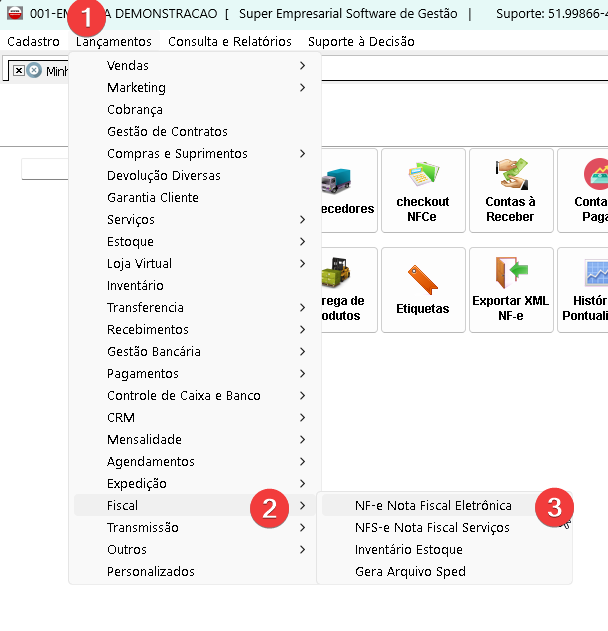Choose Gera Arquivo Sped option

coord(410,571)
